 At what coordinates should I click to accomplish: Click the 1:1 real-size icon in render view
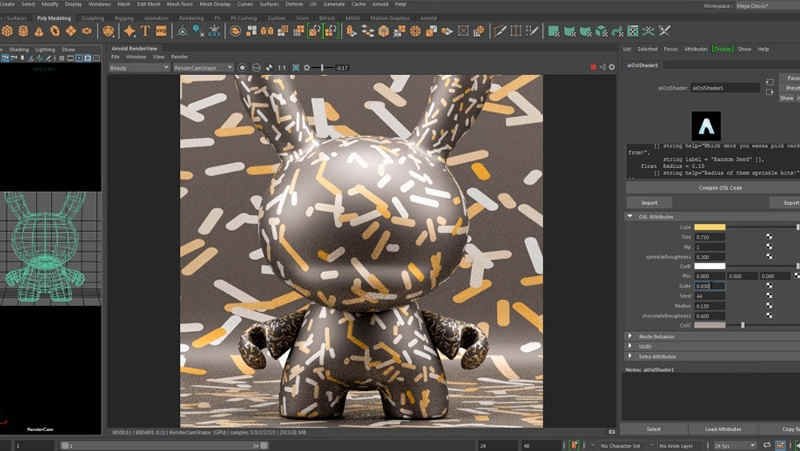282,67
